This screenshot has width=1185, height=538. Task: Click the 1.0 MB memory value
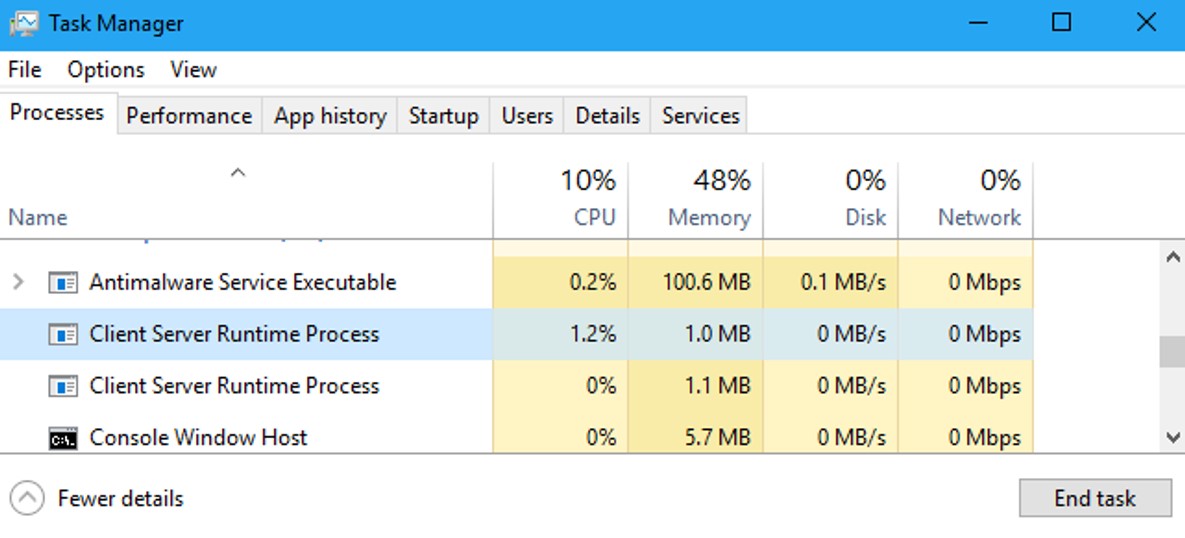pos(718,334)
